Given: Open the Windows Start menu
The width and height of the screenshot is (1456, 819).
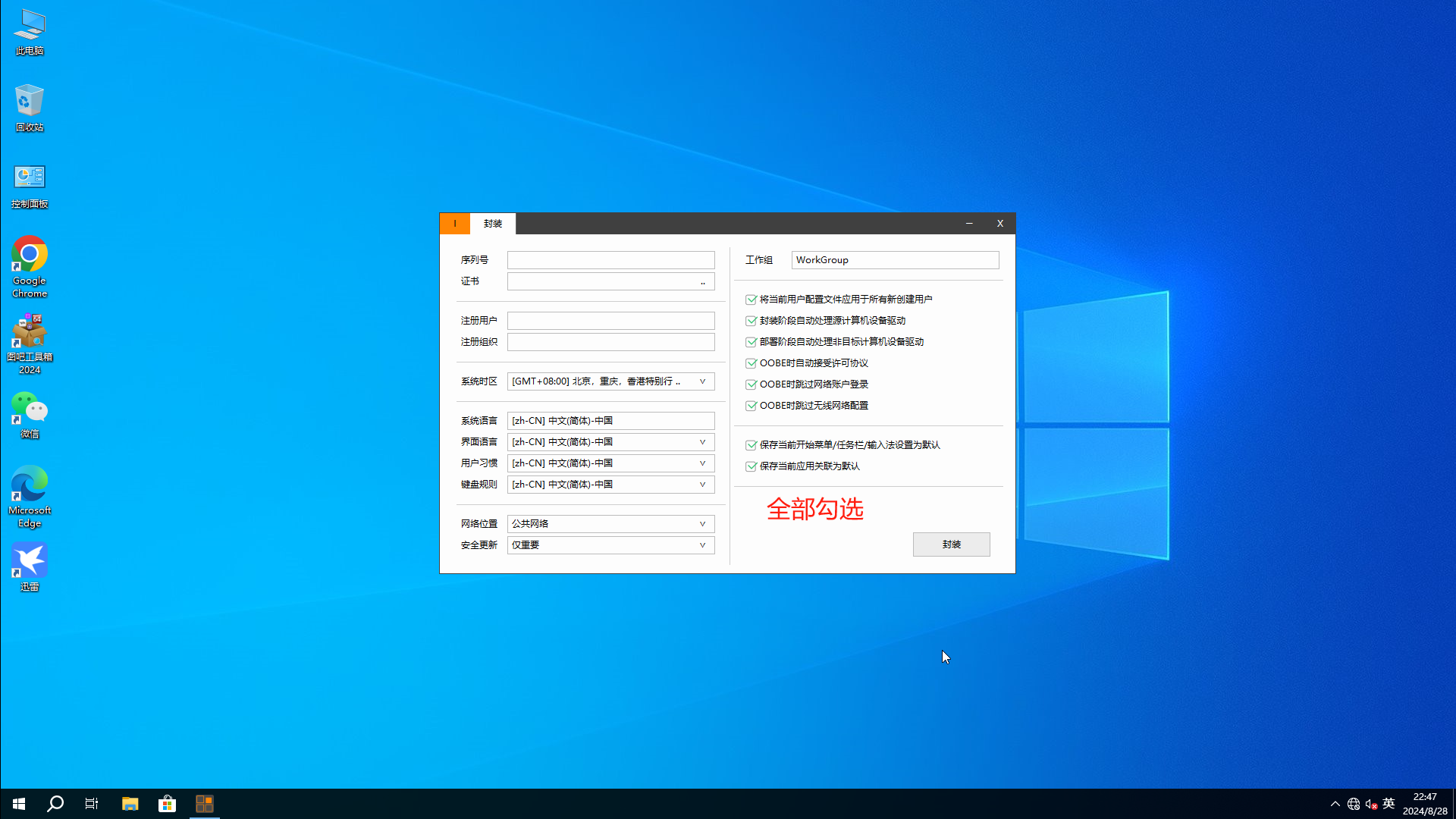Looking at the screenshot, I should pyautogui.click(x=19, y=804).
